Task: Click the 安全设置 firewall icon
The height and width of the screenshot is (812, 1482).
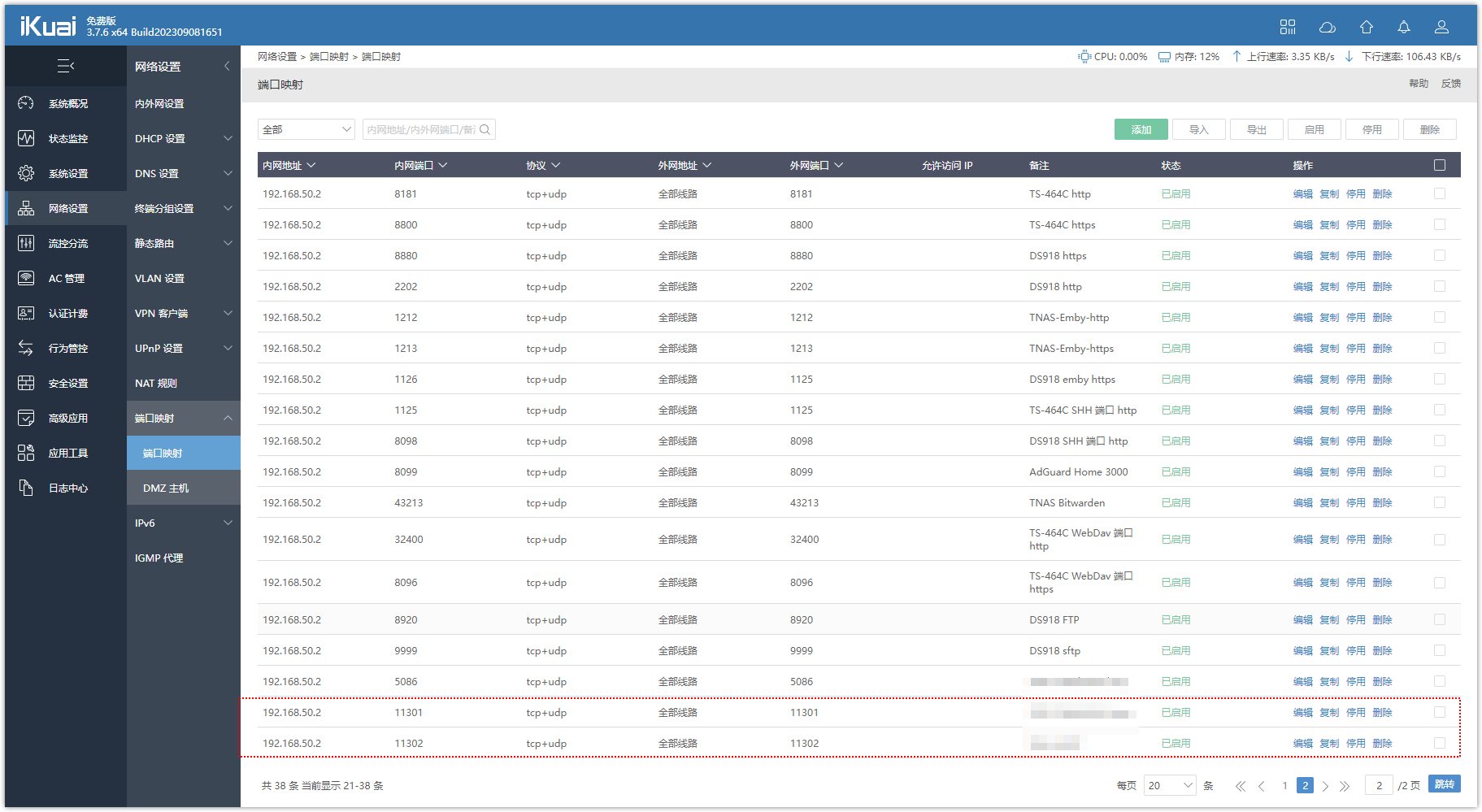Action: pyautogui.click(x=26, y=383)
